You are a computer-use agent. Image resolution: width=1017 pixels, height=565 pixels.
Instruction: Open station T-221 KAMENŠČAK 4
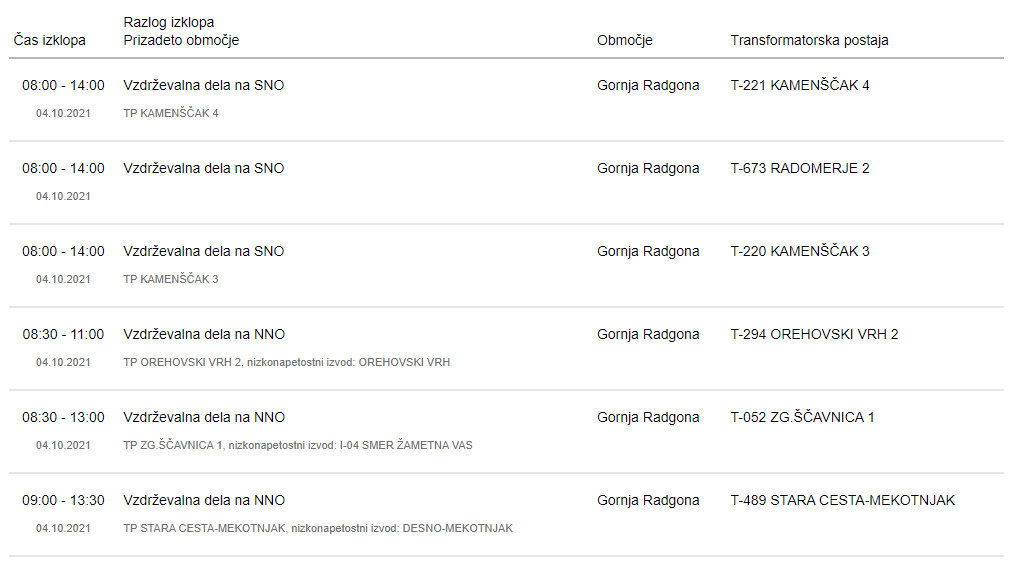[800, 85]
